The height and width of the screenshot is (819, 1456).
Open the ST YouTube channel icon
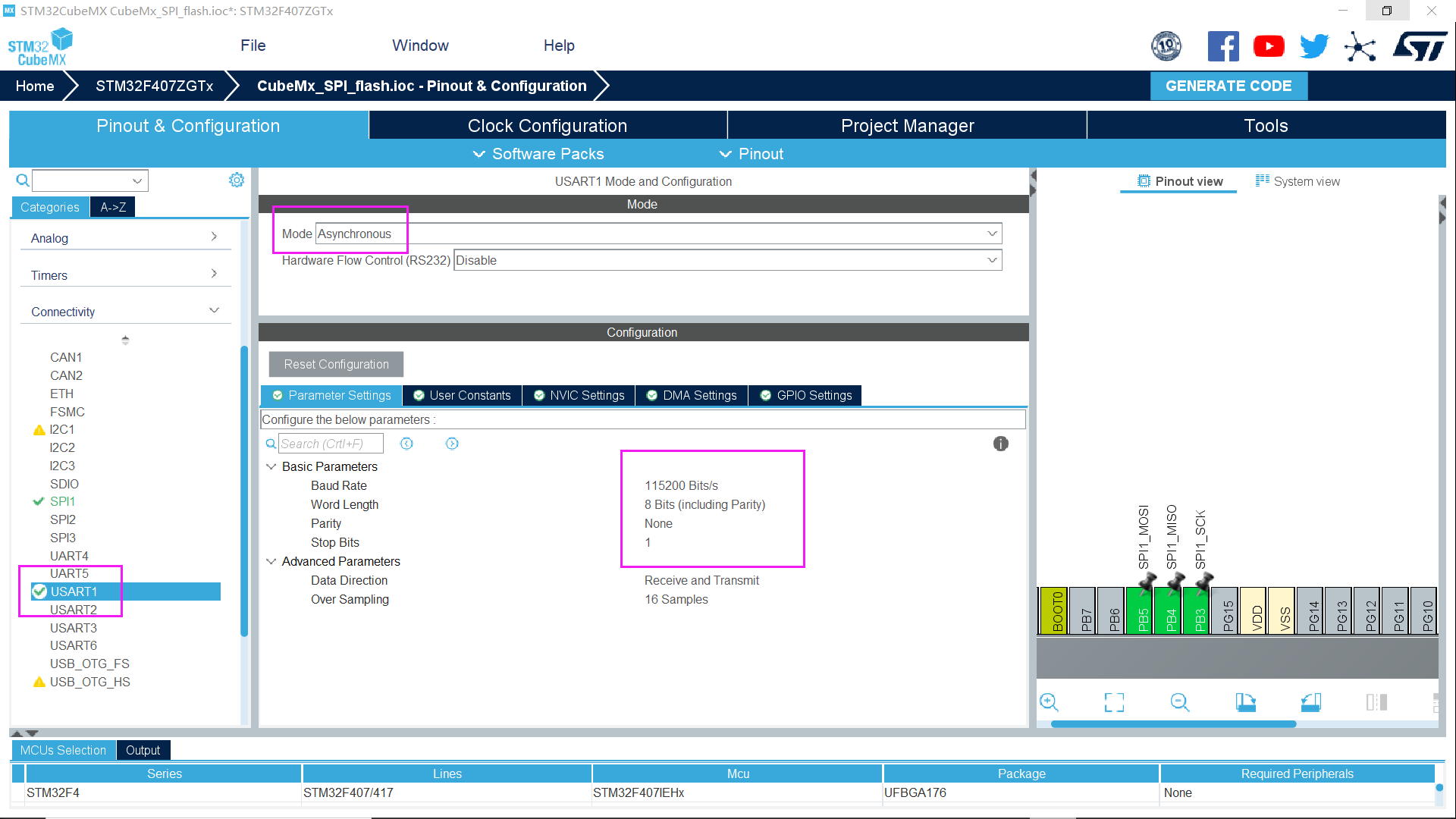[x=1269, y=46]
